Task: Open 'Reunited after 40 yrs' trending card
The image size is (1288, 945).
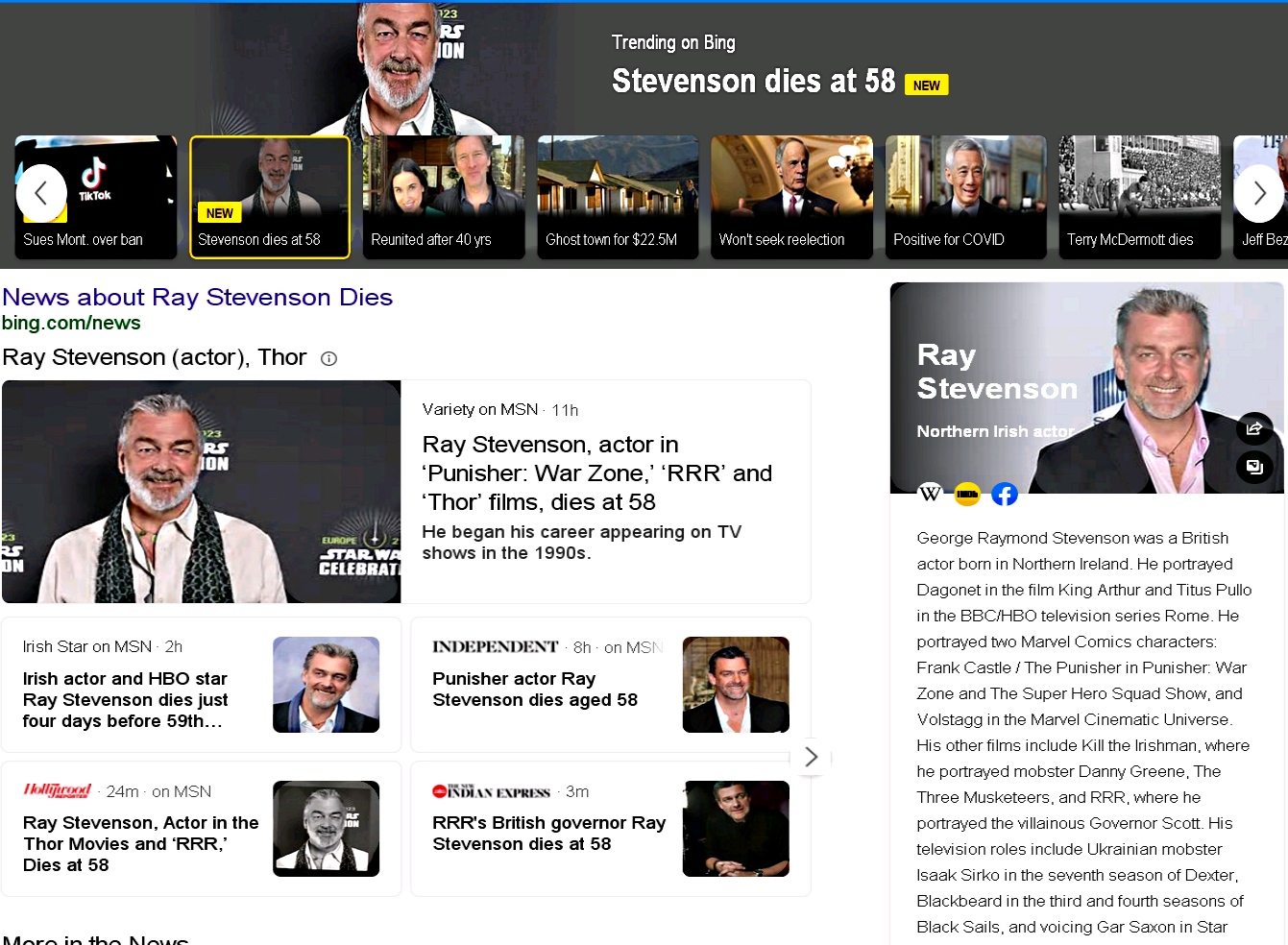Action: pos(444,197)
